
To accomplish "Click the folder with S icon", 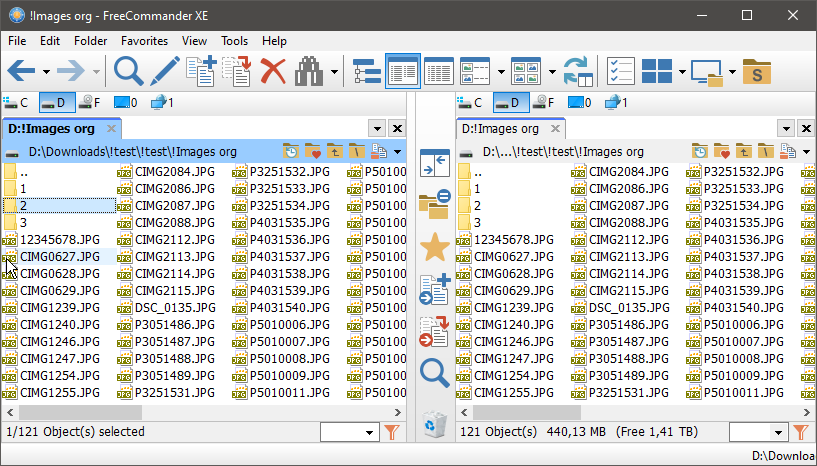I will pyautogui.click(x=757, y=71).
